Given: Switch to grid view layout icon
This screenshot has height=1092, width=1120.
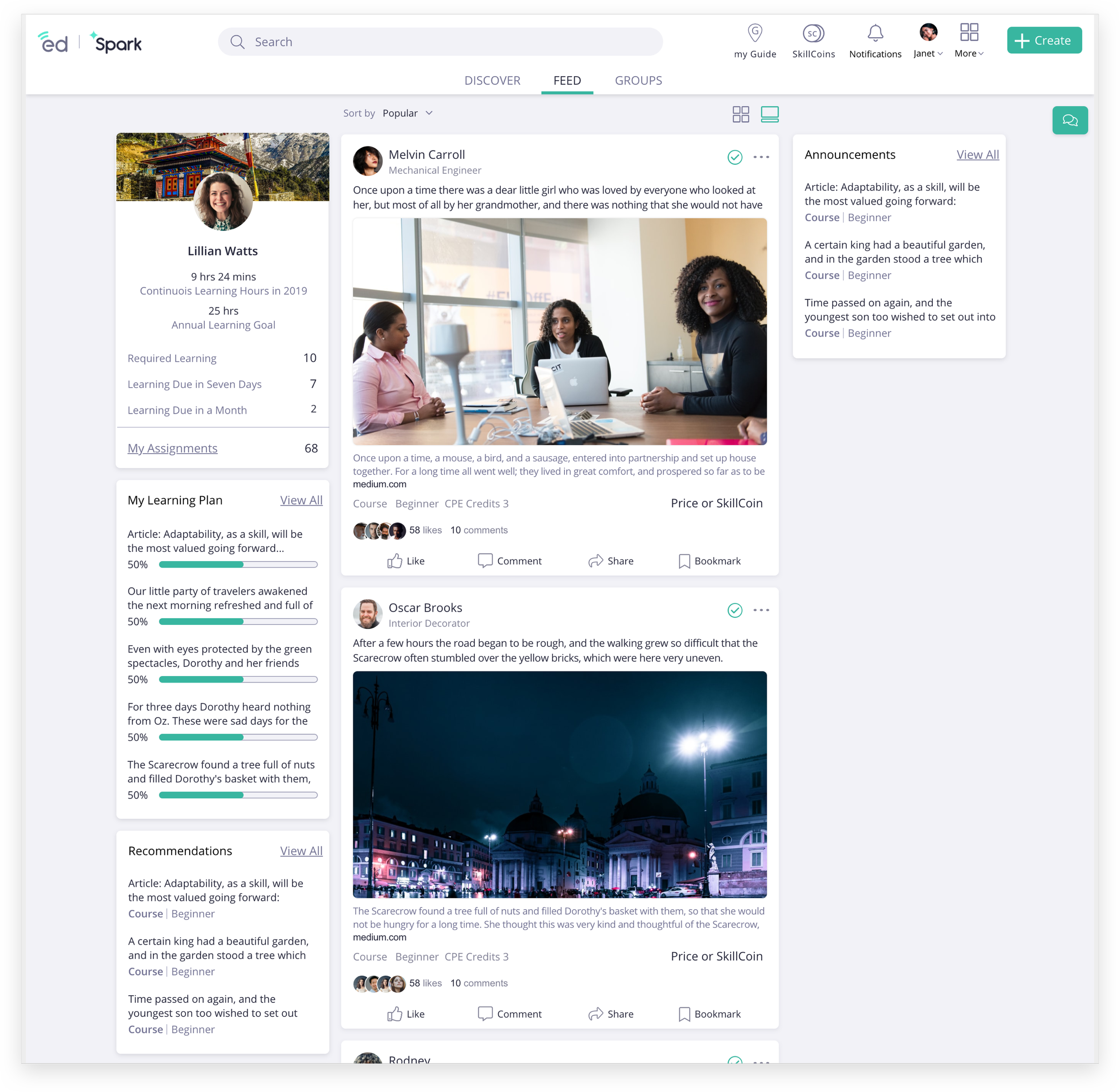Looking at the screenshot, I should tap(740, 114).
